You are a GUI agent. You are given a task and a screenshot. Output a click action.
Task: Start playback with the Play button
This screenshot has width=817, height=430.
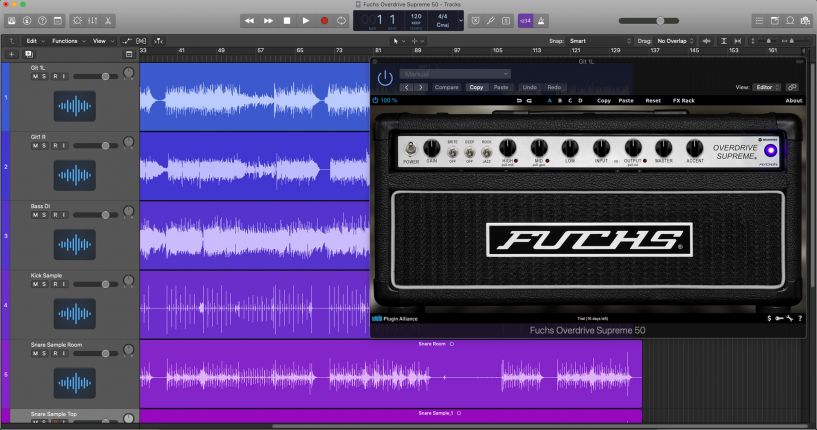tap(305, 21)
